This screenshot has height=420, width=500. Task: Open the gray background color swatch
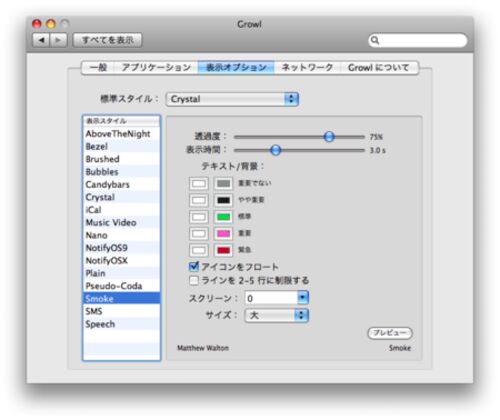223,183
